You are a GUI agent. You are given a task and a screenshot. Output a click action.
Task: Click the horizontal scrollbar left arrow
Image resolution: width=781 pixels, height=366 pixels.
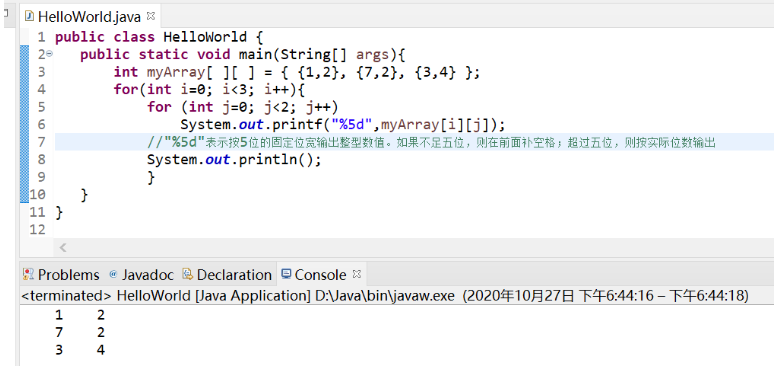click(63, 247)
